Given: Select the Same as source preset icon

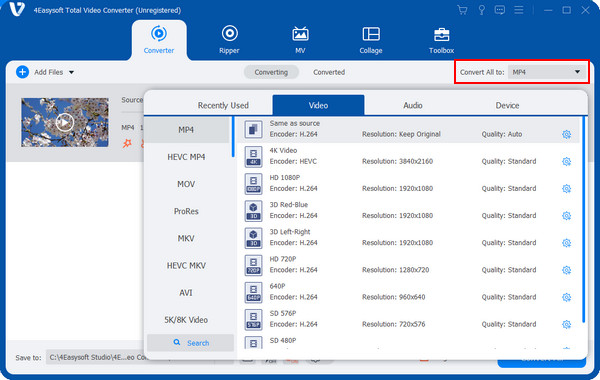Looking at the screenshot, I should pos(253,129).
